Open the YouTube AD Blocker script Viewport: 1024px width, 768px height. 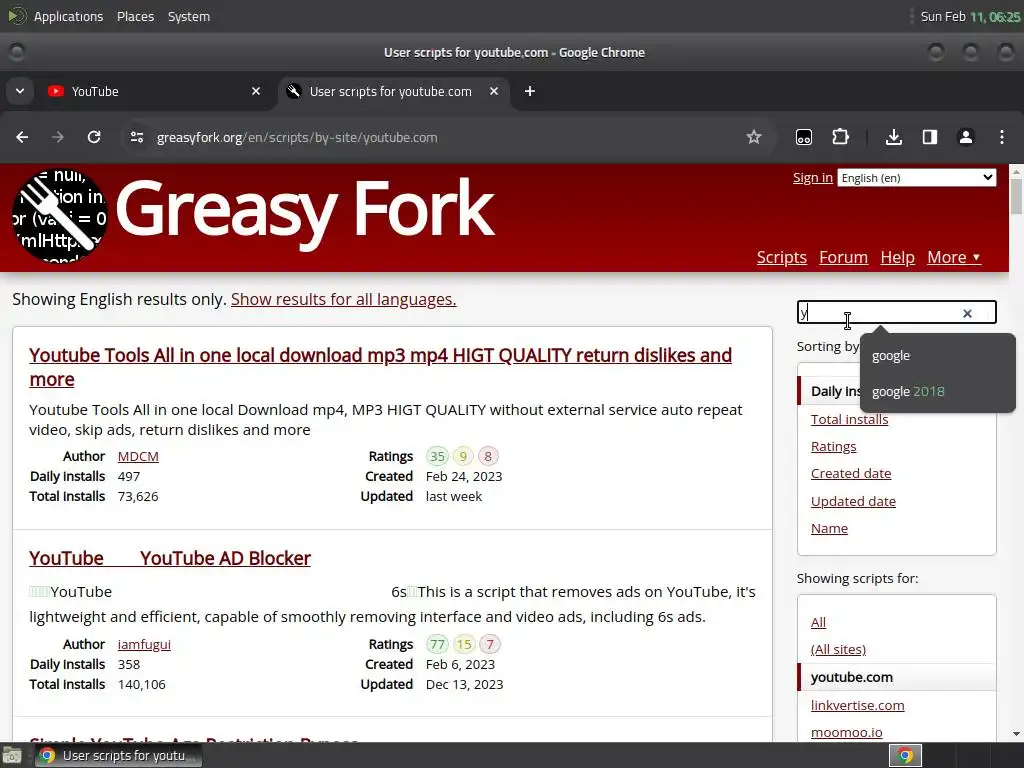[x=170, y=558]
